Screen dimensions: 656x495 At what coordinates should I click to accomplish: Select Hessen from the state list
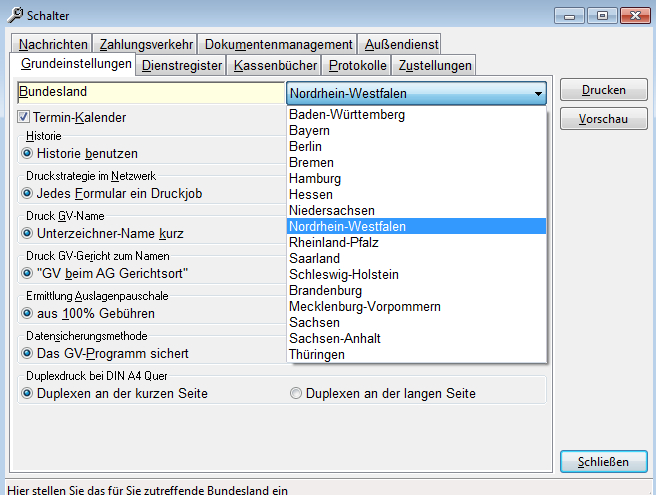[310, 195]
